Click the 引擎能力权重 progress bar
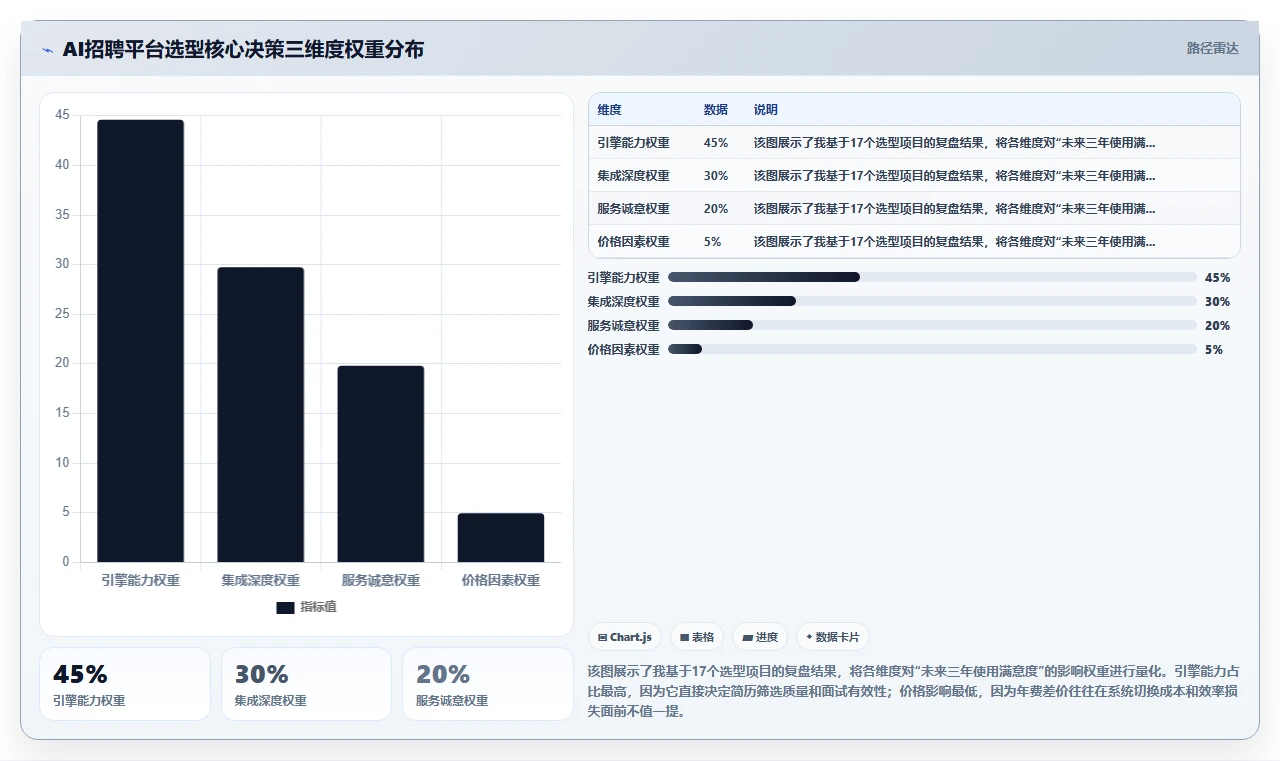This screenshot has width=1280, height=761. [x=932, y=277]
